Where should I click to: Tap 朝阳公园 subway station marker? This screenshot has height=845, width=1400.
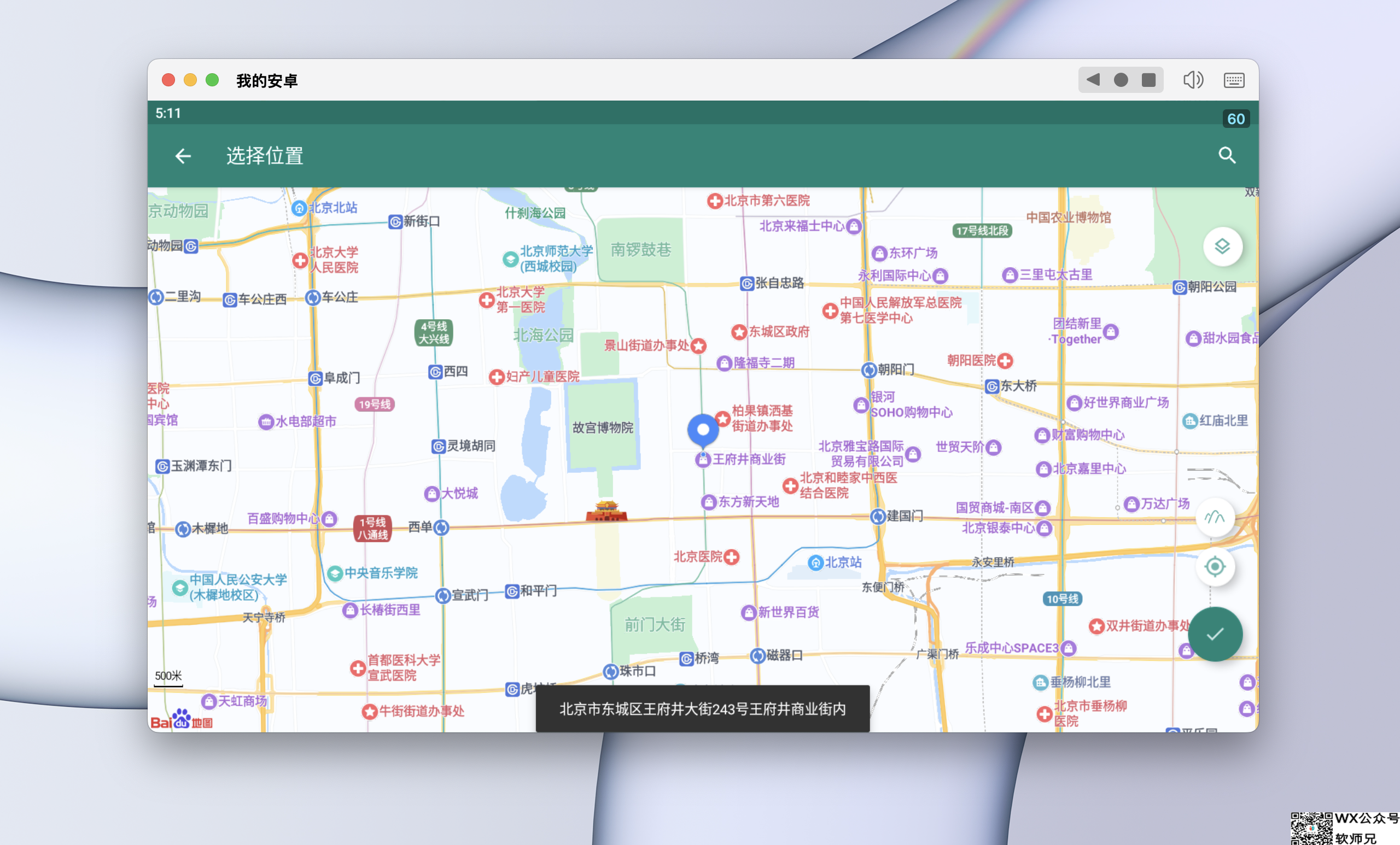(1180, 287)
